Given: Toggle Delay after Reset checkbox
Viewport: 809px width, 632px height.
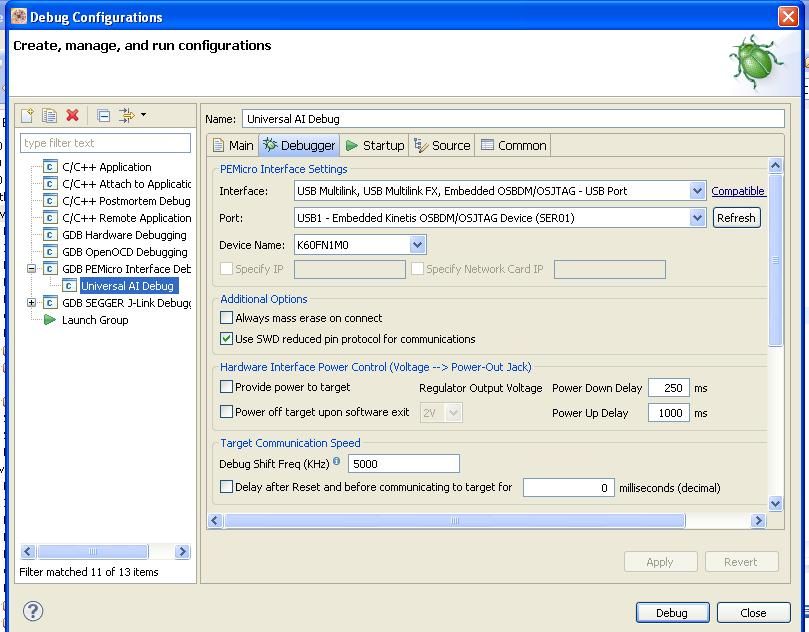Looking at the screenshot, I should point(226,487).
